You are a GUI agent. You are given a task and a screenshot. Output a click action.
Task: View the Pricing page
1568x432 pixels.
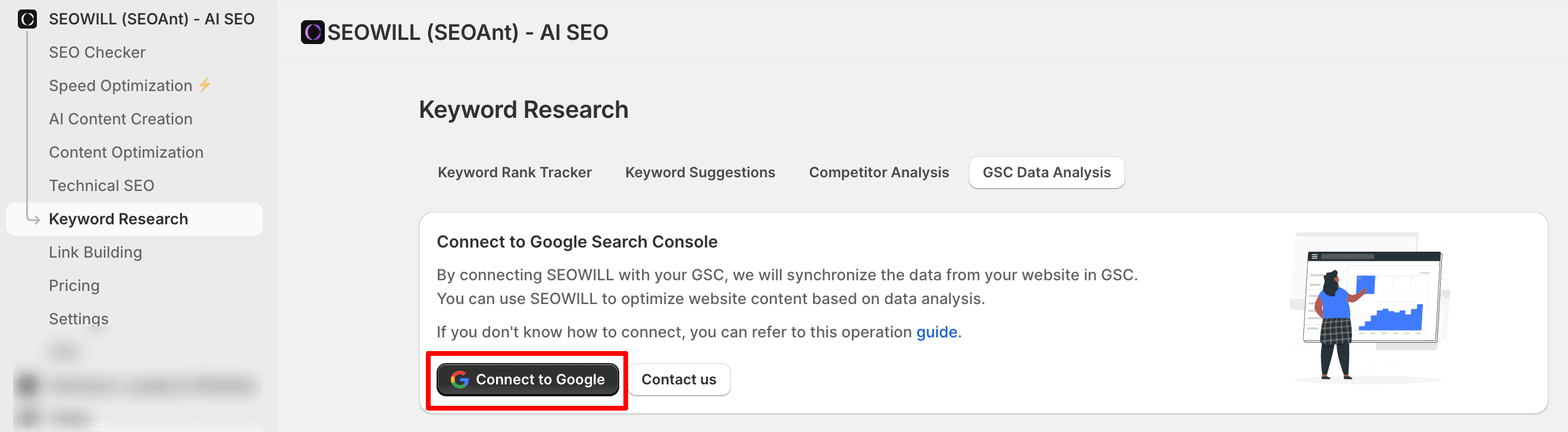point(74,286)
